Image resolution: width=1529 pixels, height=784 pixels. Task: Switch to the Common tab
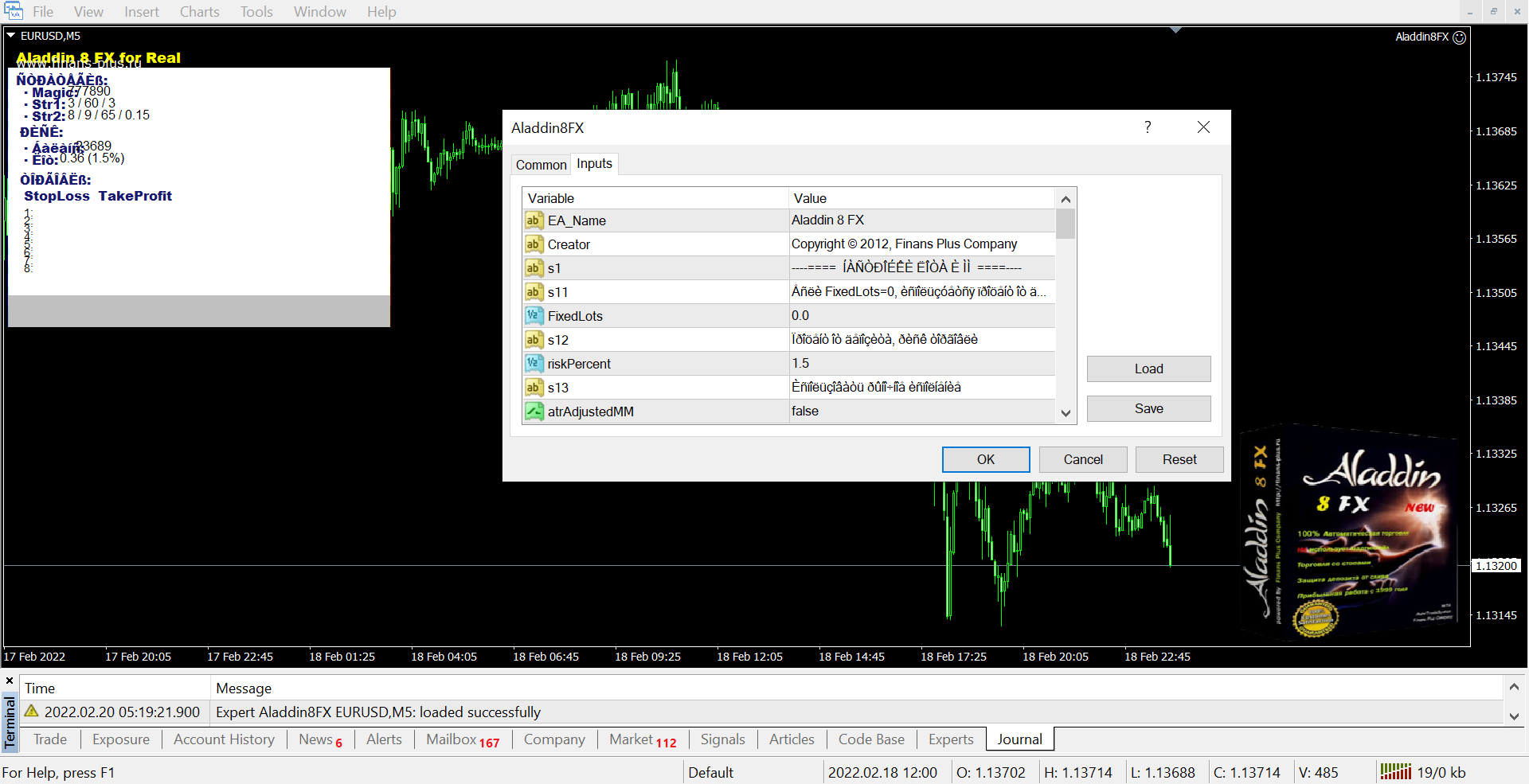541,165
